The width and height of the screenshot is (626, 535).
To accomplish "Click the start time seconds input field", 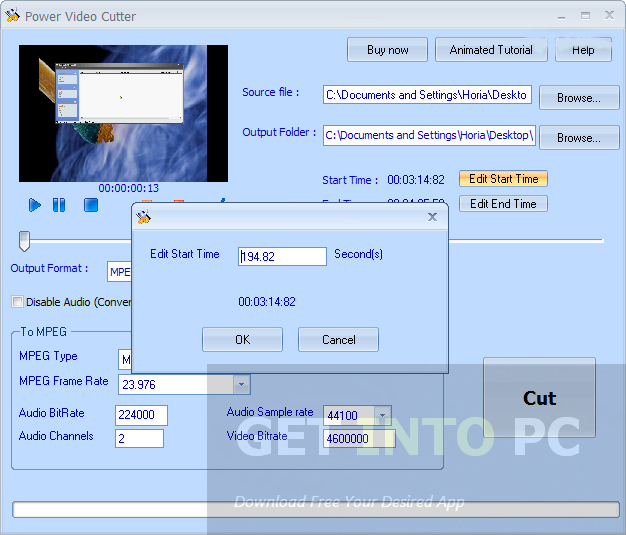I will pos(282,256).
